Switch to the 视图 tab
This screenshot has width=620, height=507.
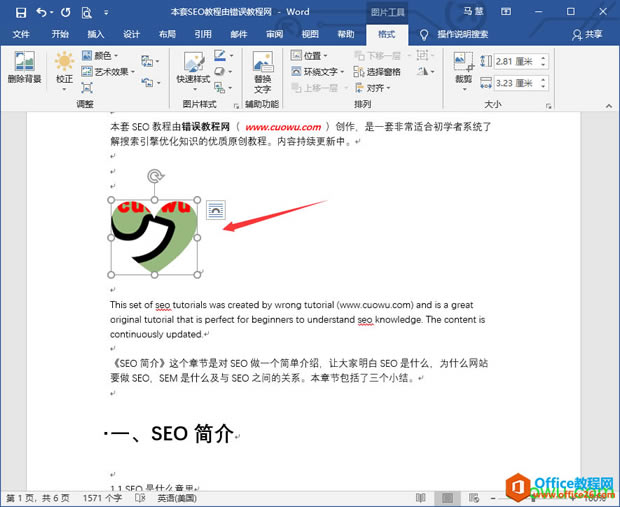point(310,34)
